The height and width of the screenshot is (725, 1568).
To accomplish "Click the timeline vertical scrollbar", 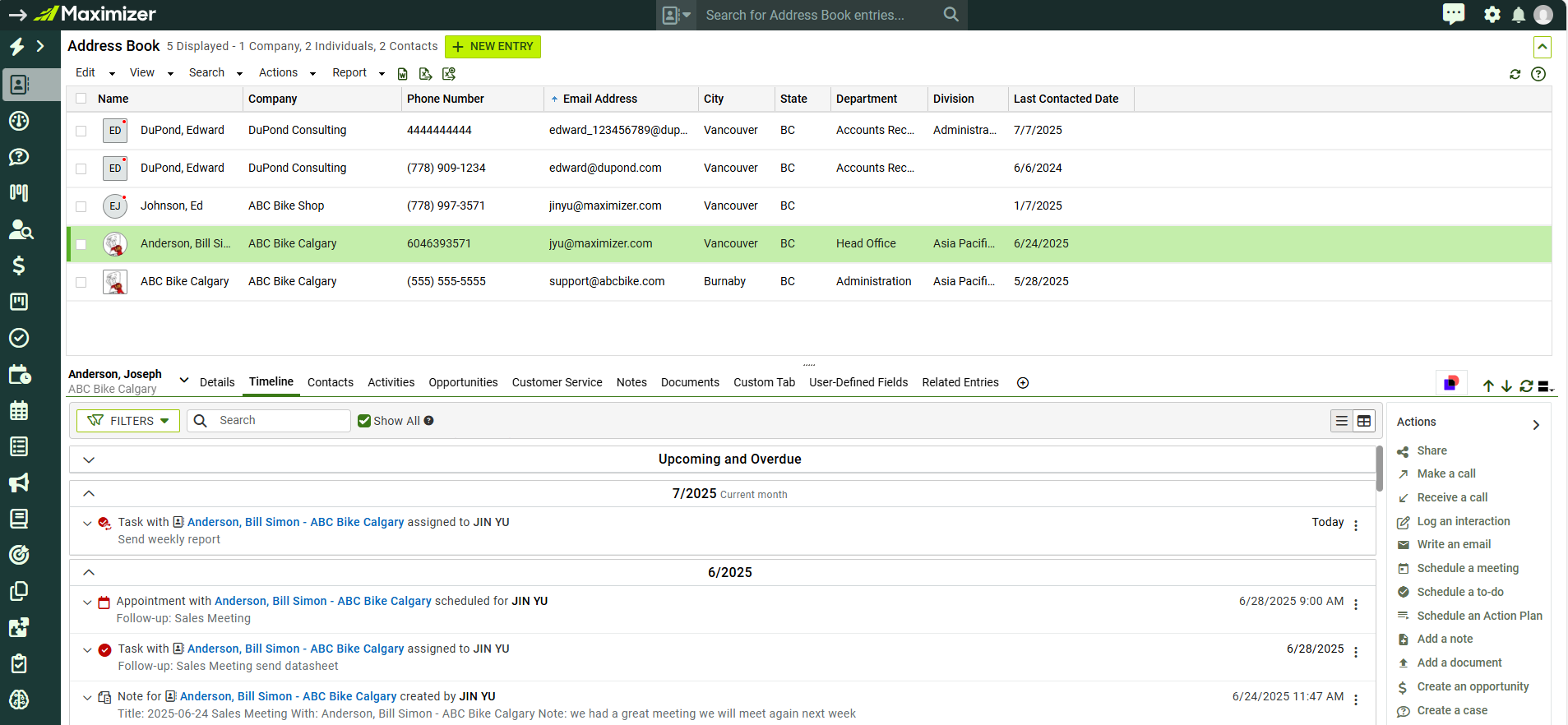I will pyautogui.click(x=1380, y=469).
